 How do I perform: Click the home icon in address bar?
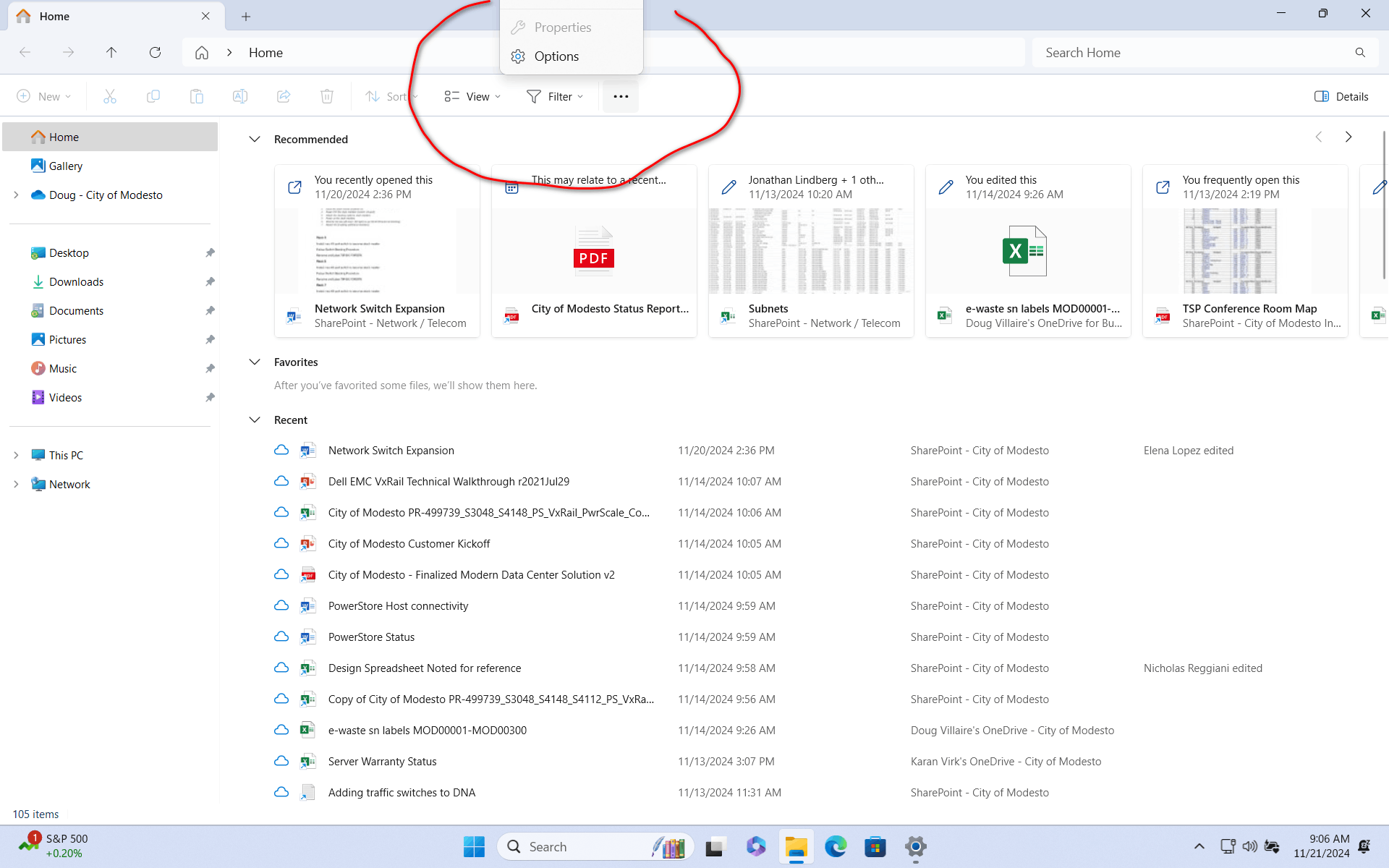(x=202, y=53)
